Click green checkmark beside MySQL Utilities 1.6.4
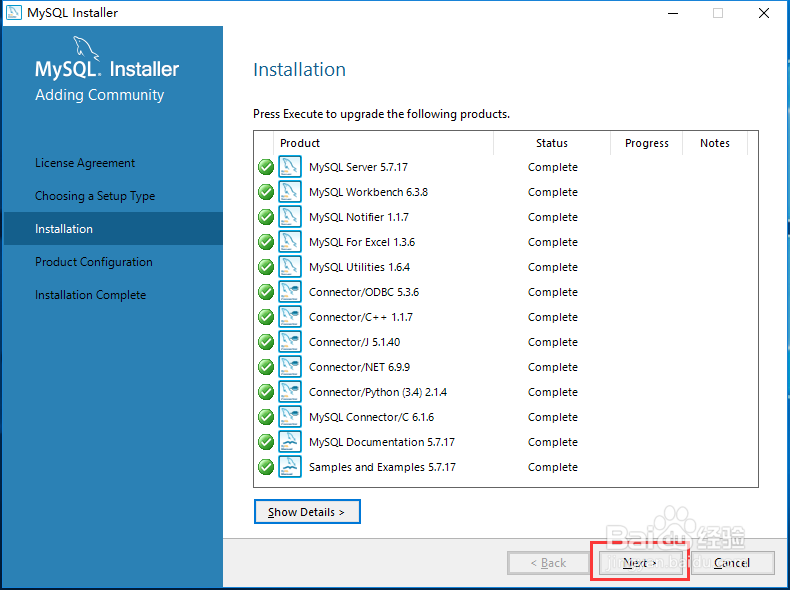This screenshot has height=590, width=790. [266, 267]
